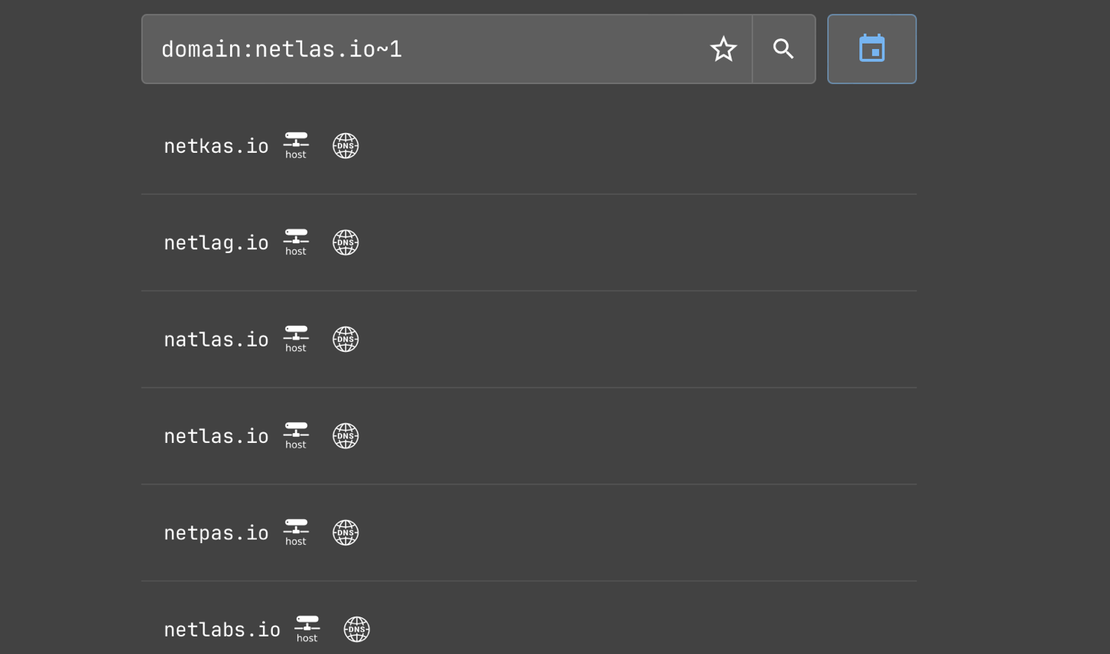Open host records for natlas.io
1110x654 pixels.
tap(296, 339)
